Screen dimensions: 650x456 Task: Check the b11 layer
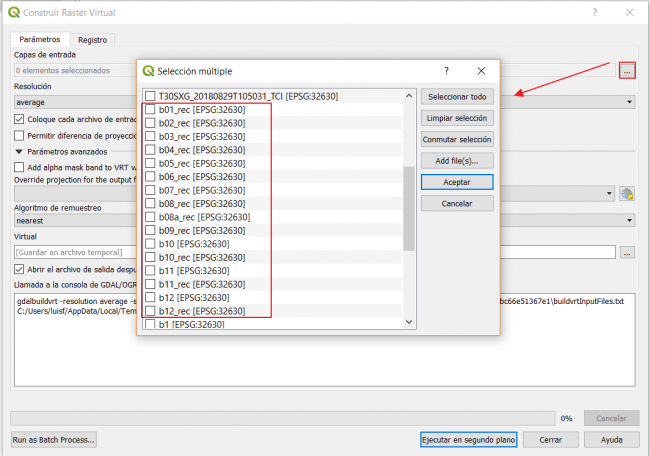(x=150, y=271)
